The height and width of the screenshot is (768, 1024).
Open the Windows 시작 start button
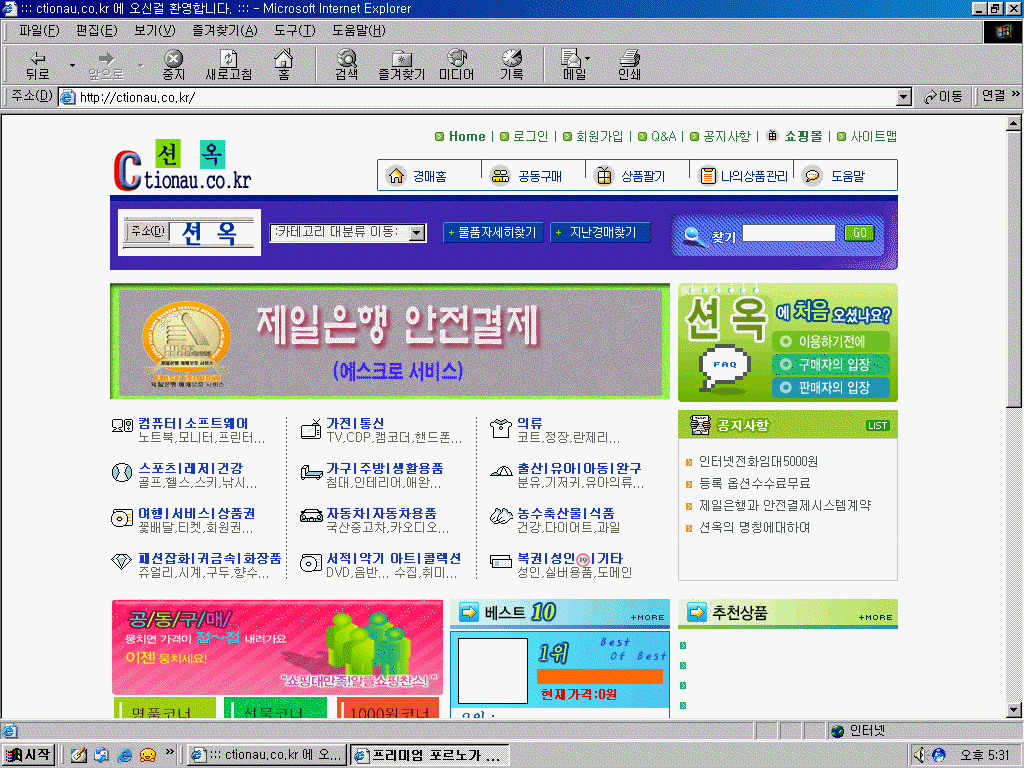(28, 755)
